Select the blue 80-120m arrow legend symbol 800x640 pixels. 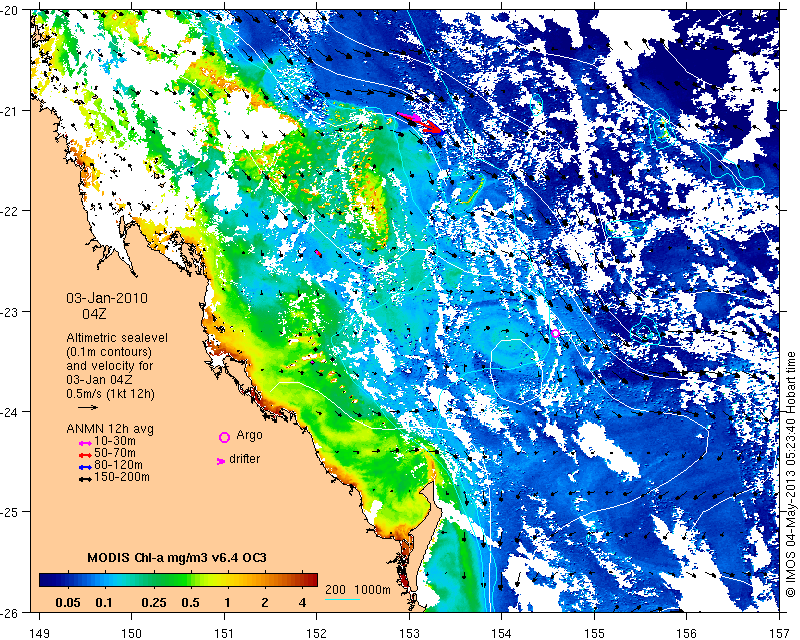coord(85,466)
